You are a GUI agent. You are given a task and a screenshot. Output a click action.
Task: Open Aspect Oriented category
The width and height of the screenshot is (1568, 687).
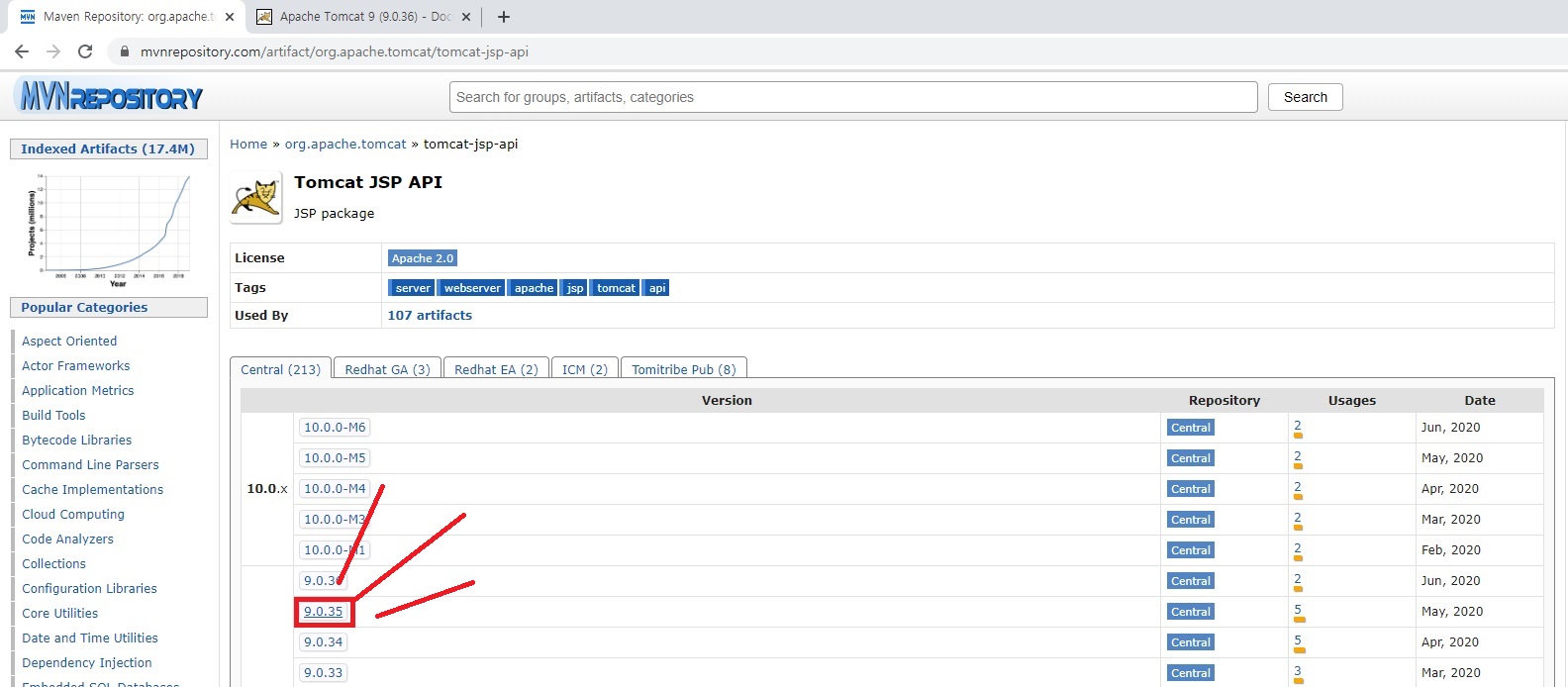[69, 341]
